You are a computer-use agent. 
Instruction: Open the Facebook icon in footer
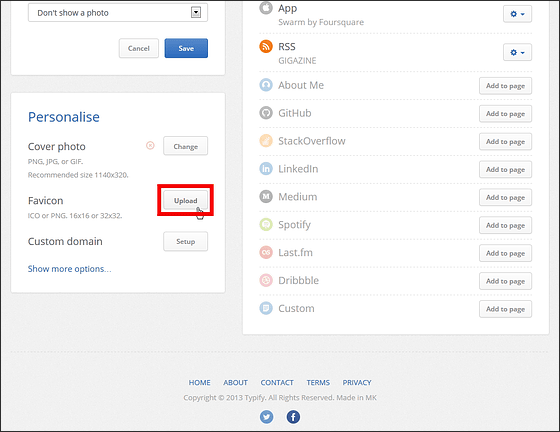293,417
